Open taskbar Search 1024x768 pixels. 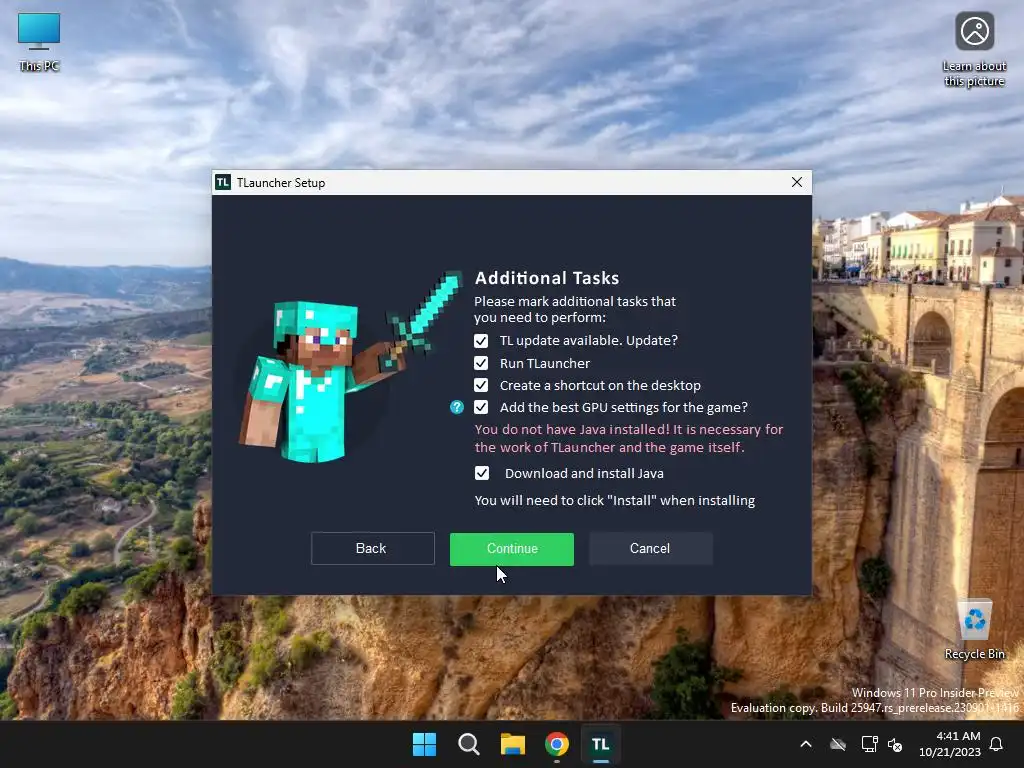point(468,744)
